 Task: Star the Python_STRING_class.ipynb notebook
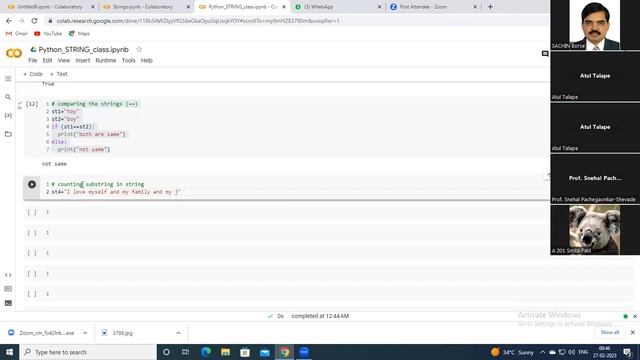click(x=139, y=49)
